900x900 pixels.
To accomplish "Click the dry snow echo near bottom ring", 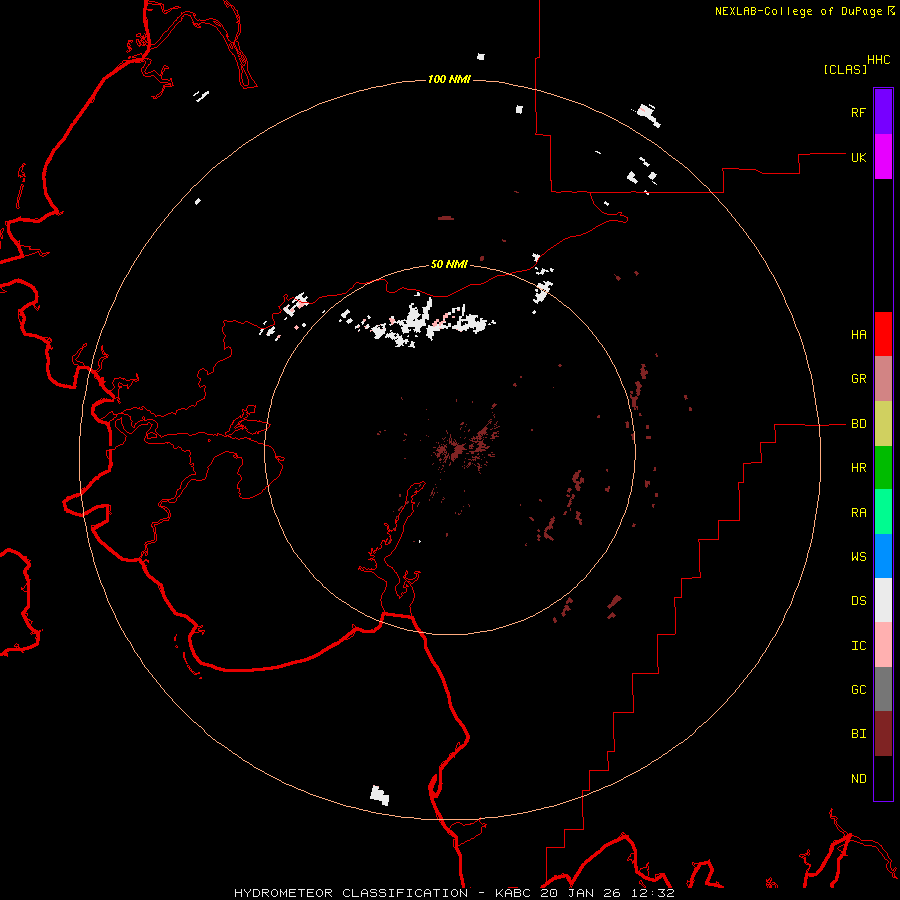I will pos(379,795).
